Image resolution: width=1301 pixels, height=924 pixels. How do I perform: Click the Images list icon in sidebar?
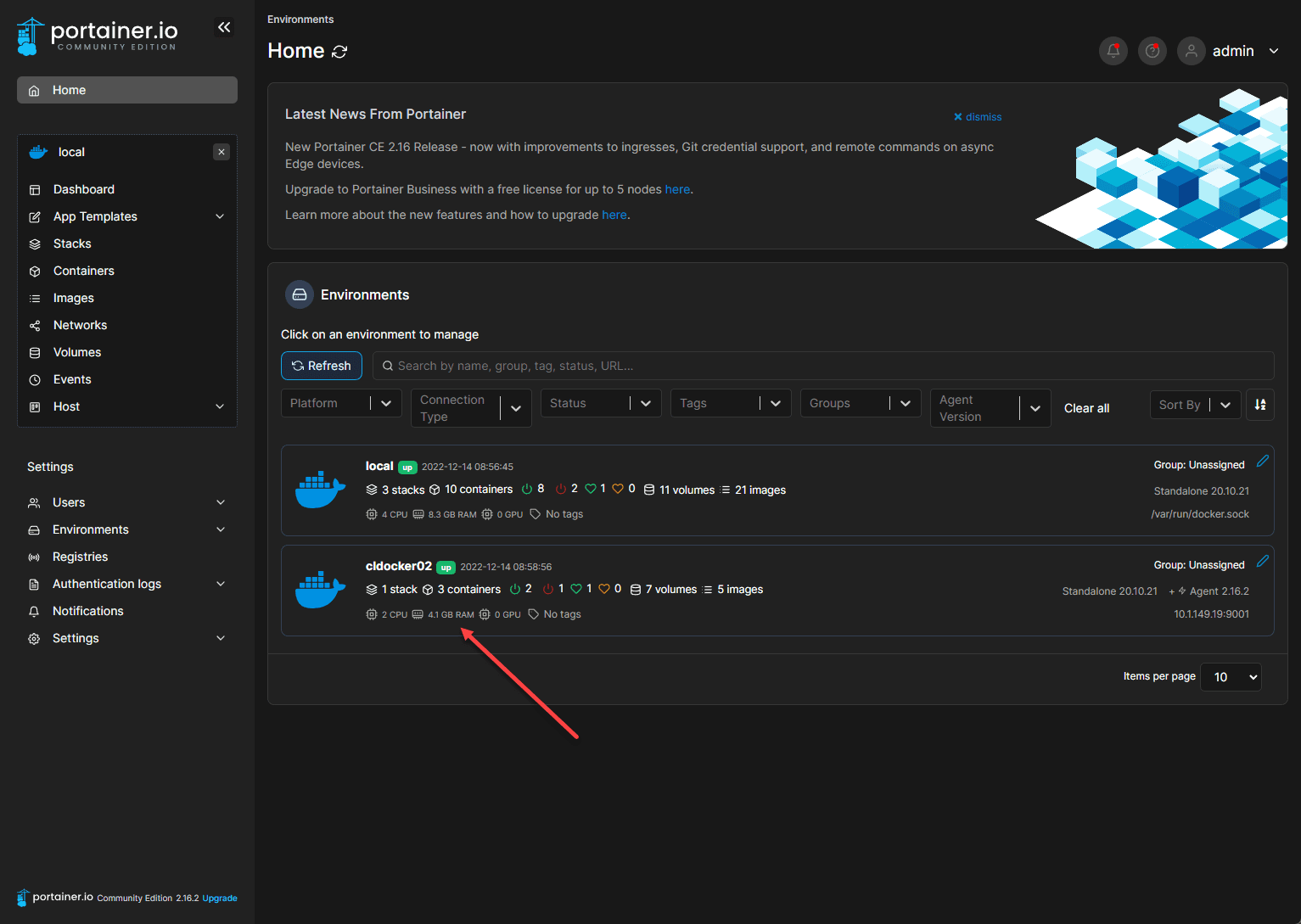click(x=35, y=298)
